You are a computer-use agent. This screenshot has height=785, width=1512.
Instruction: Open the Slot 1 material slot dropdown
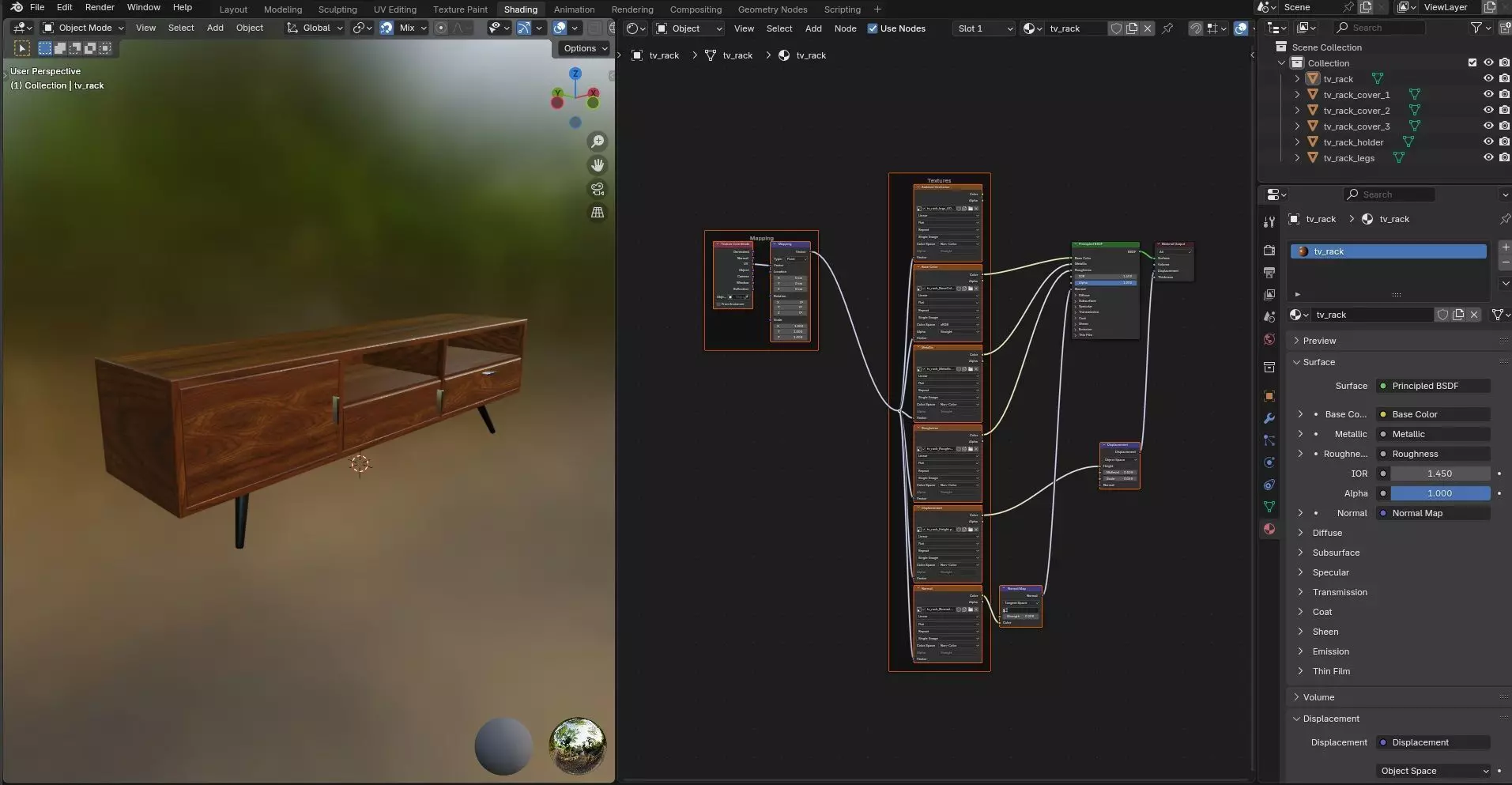984,28
